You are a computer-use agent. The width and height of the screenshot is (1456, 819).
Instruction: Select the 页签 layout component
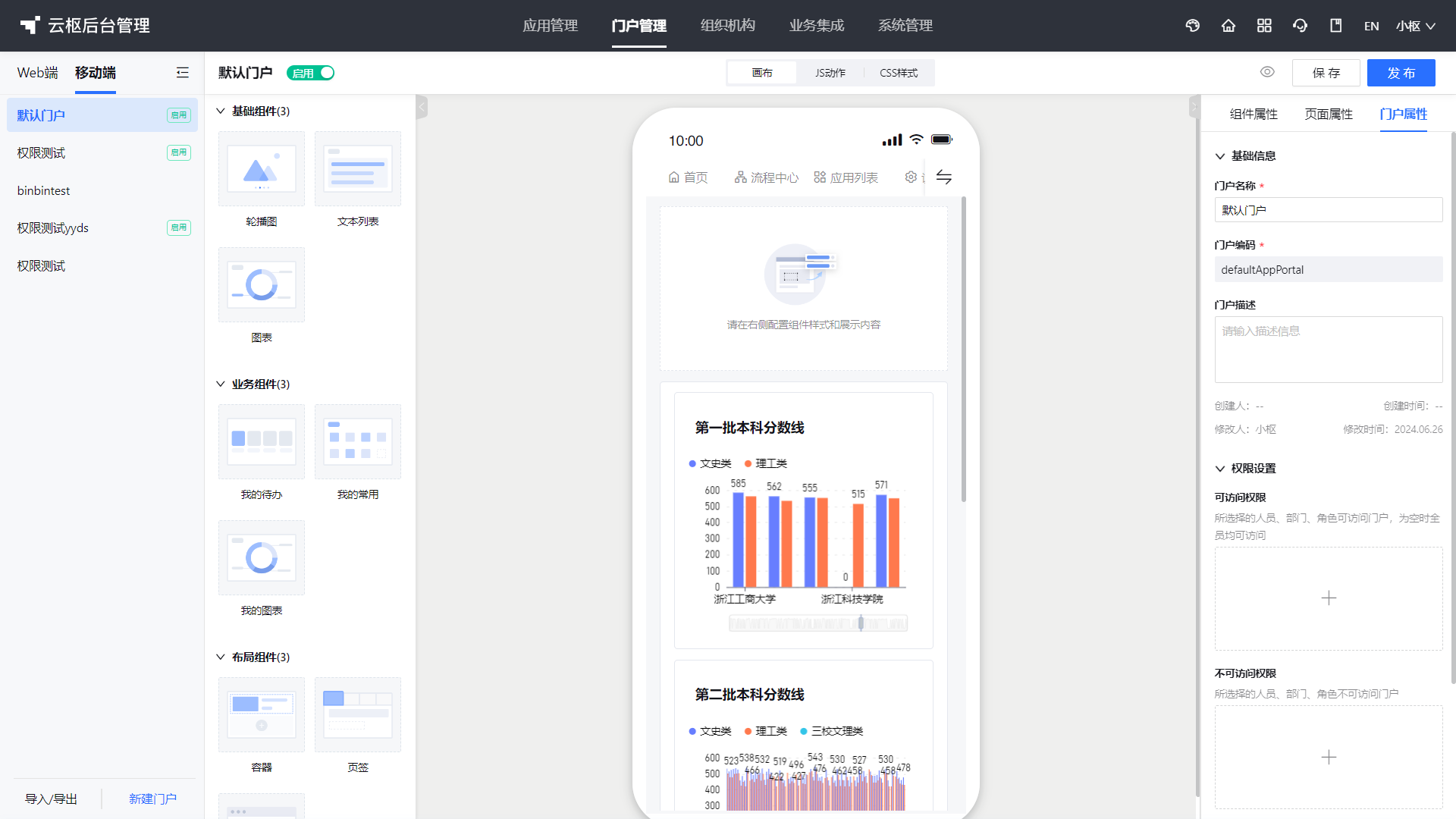pos(358,714)
